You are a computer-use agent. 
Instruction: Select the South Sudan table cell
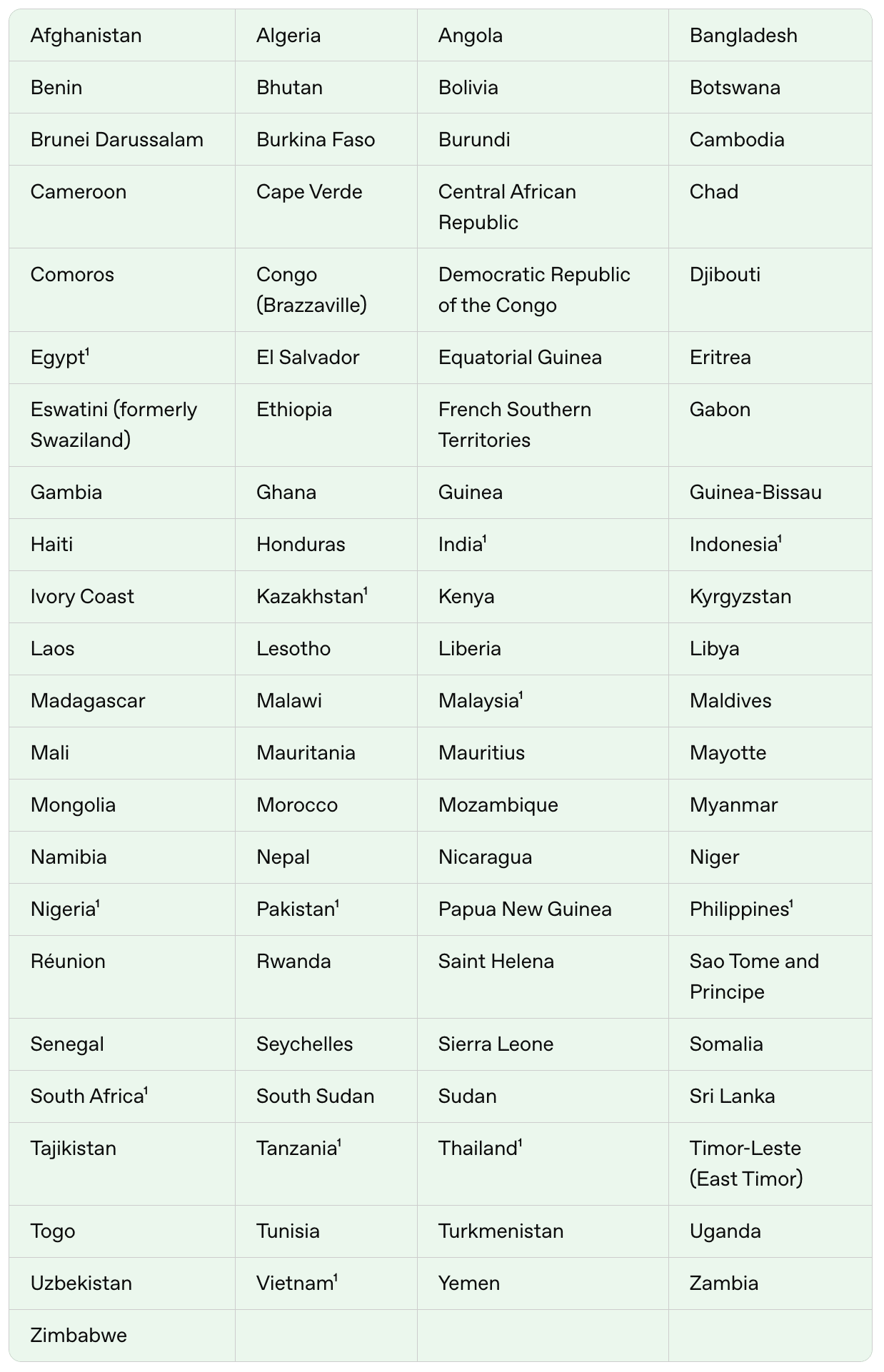pos(315,1096)
